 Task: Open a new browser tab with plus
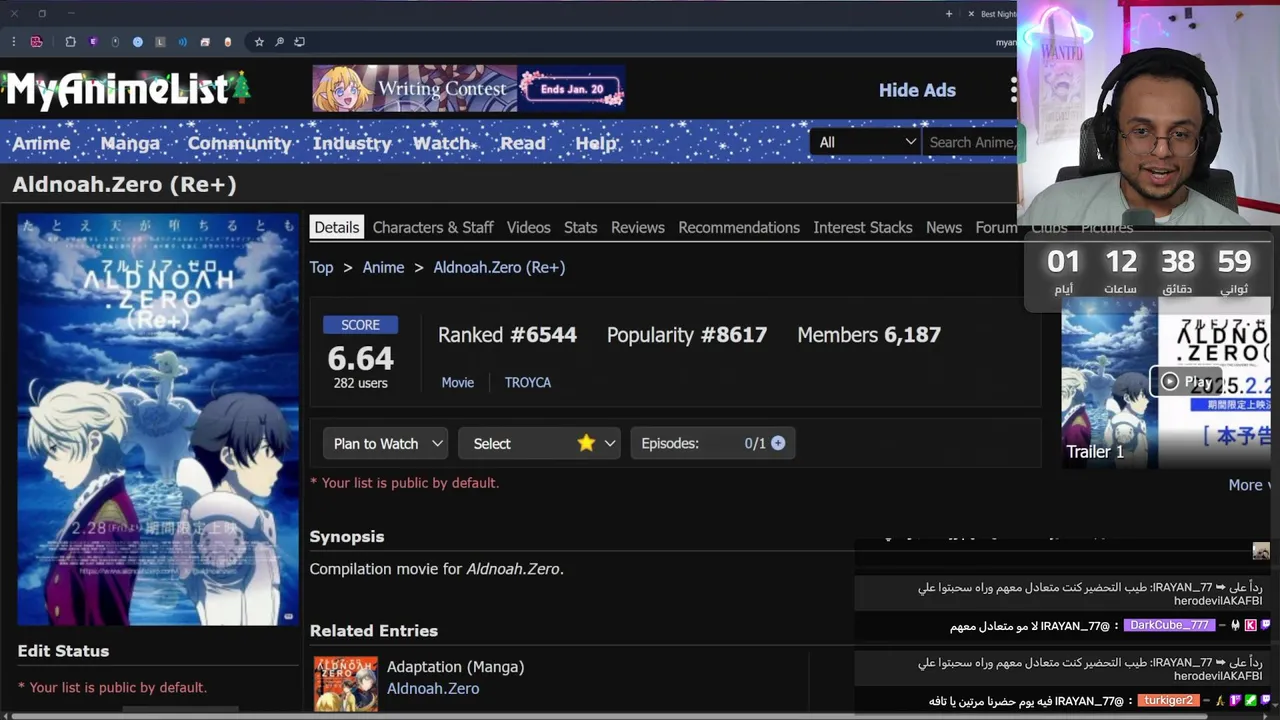[949, 14]
